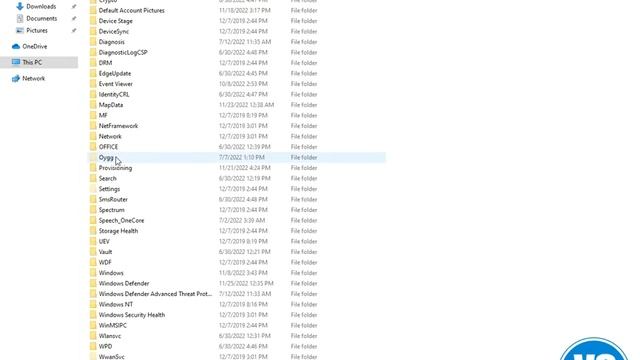Select the Oygg folder name

point(106,158)
